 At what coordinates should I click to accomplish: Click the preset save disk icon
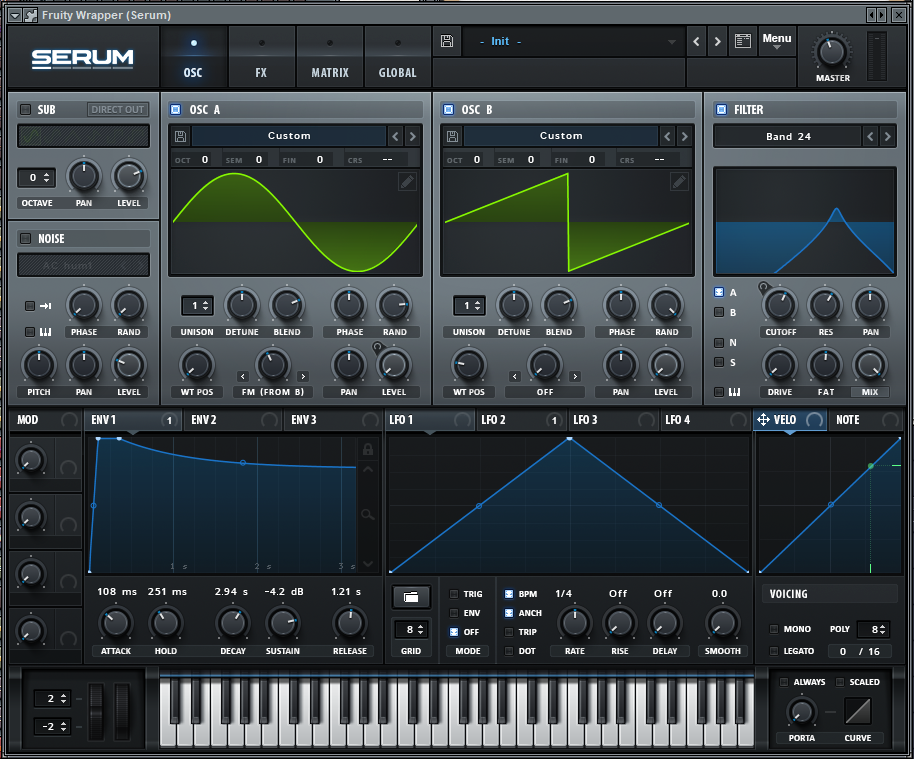pos(447,41)
